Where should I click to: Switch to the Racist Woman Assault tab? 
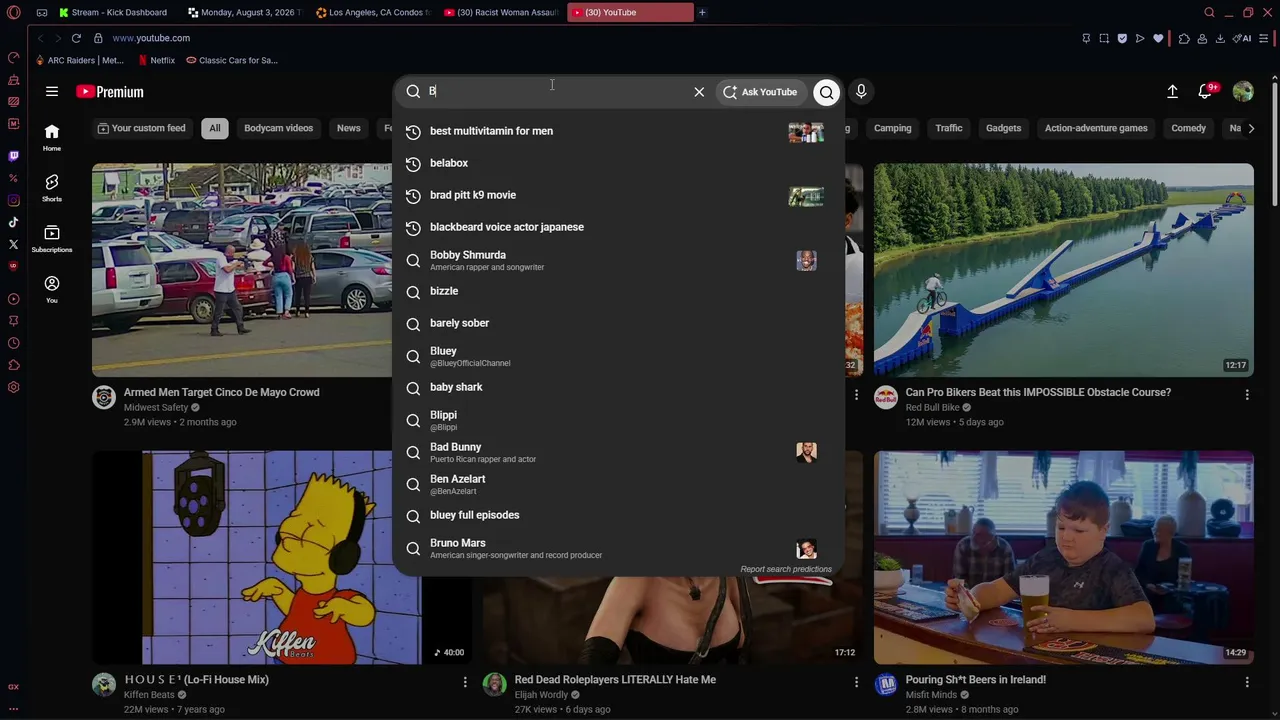500,12
